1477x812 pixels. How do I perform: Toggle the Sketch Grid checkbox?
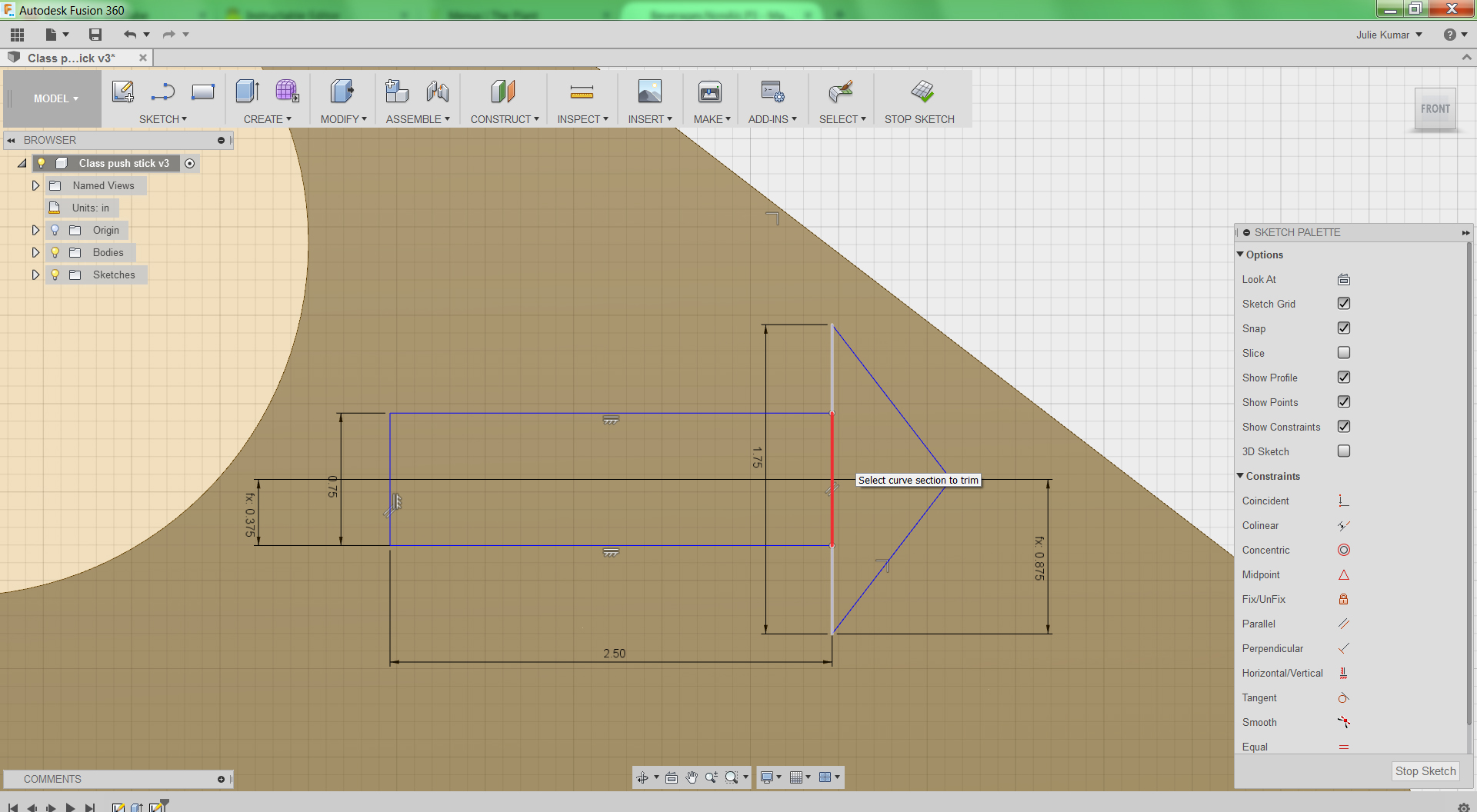tap(1344, 304)
